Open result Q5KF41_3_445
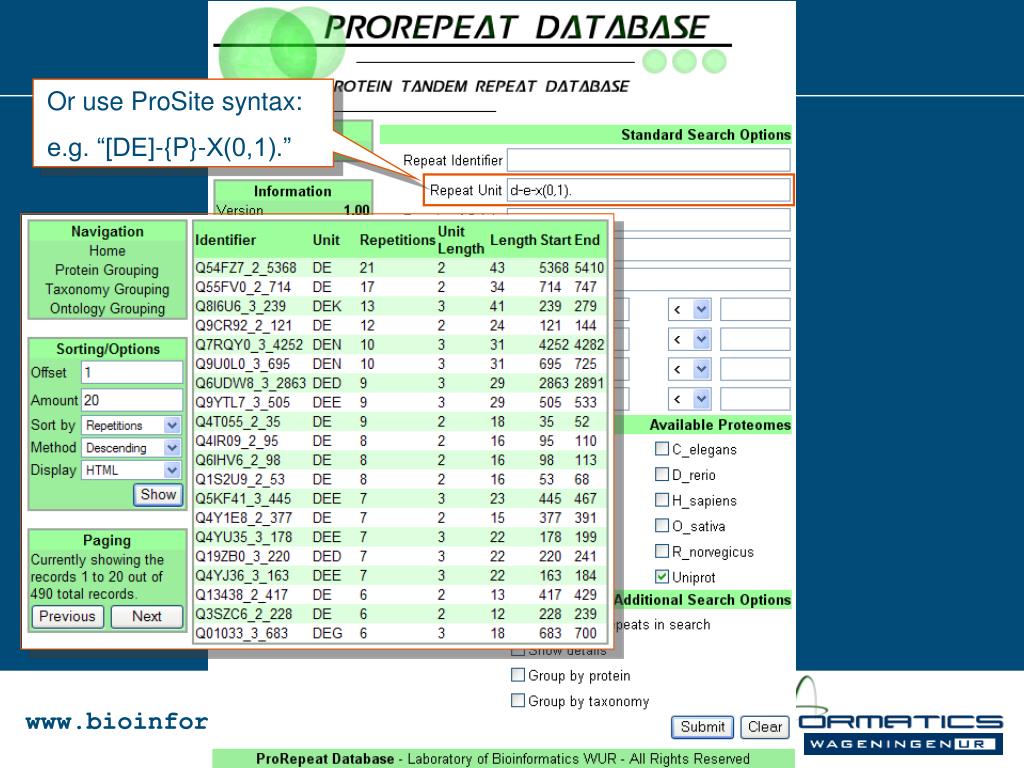This screenshot has height=768, width=1024. point(243,499)
